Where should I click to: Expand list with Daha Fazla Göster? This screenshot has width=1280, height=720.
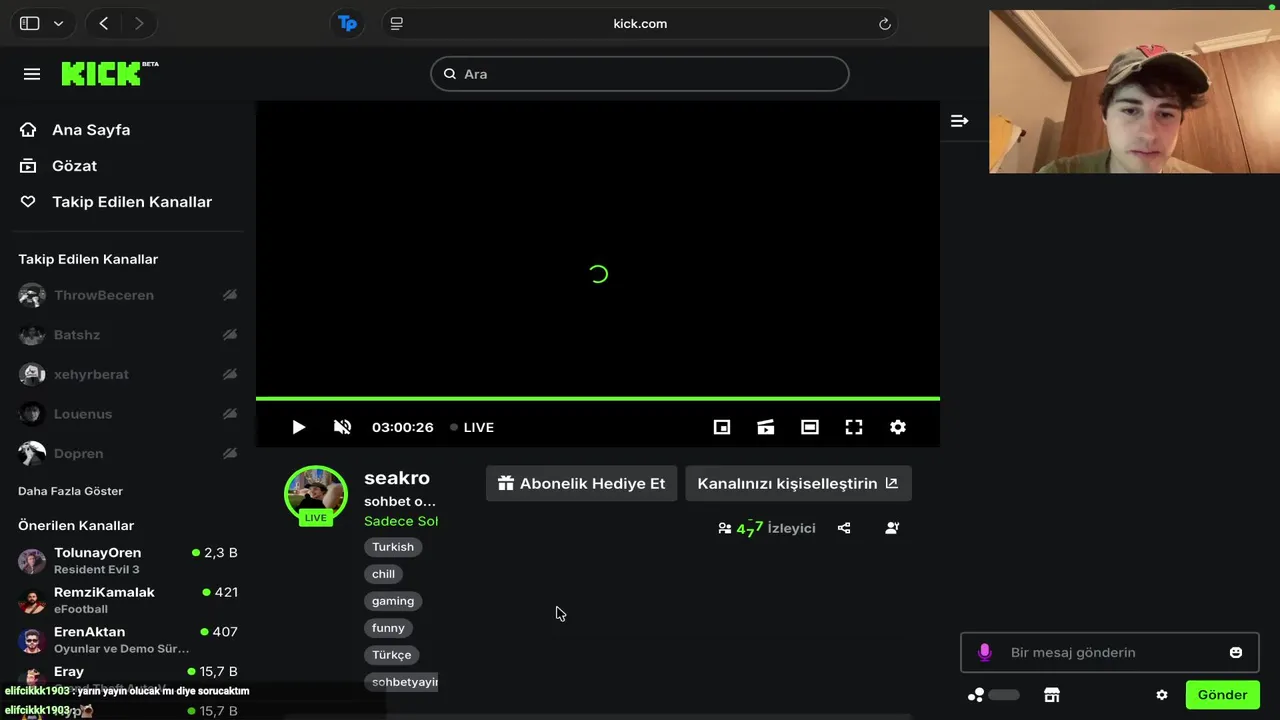[x=70, y=491]
